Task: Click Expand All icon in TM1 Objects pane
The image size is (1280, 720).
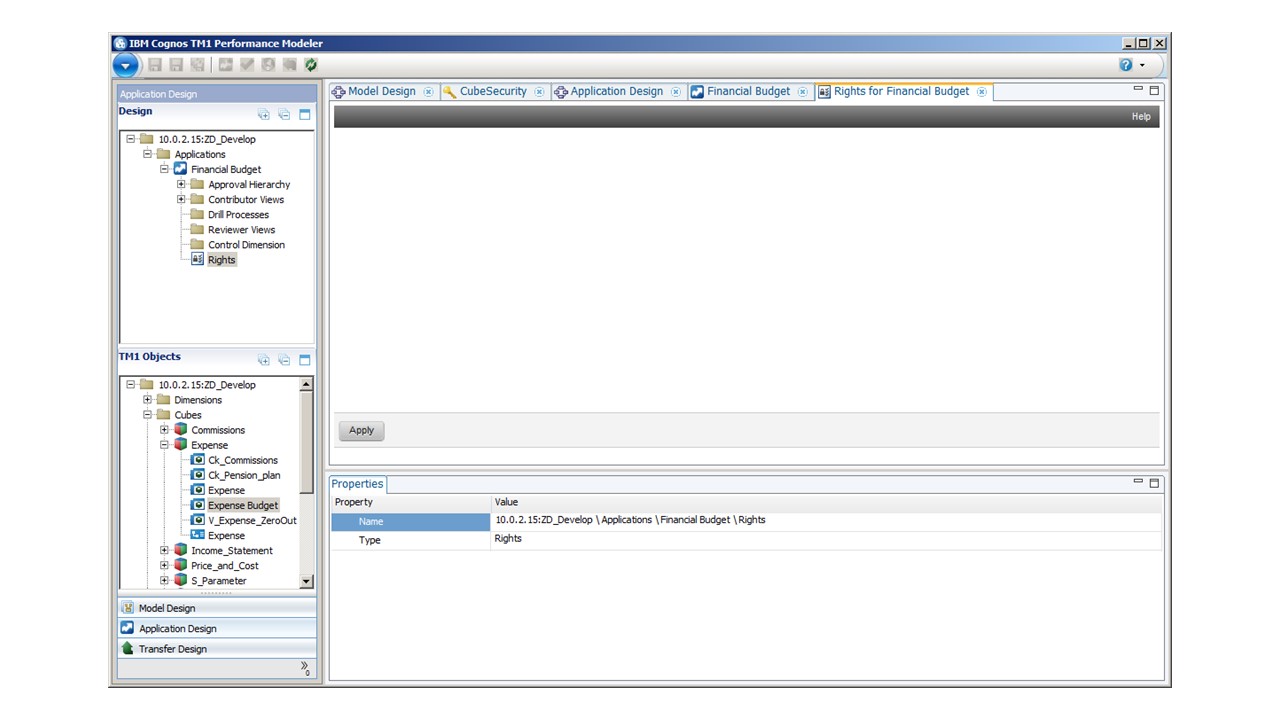Action: tap(264, 360)
